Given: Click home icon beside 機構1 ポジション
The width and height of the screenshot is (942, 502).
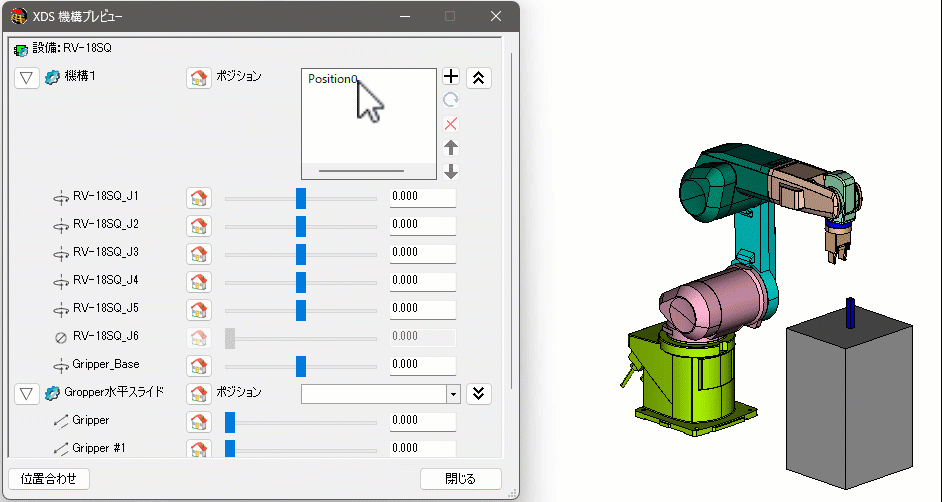Looking at the screenshot, I should pos(199,78).
